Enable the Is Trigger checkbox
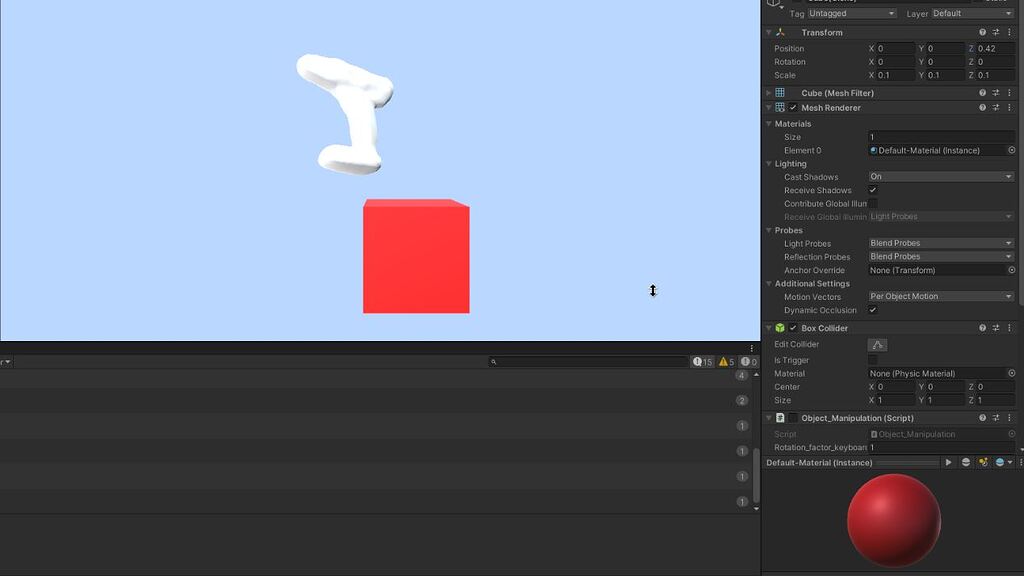 874,360
